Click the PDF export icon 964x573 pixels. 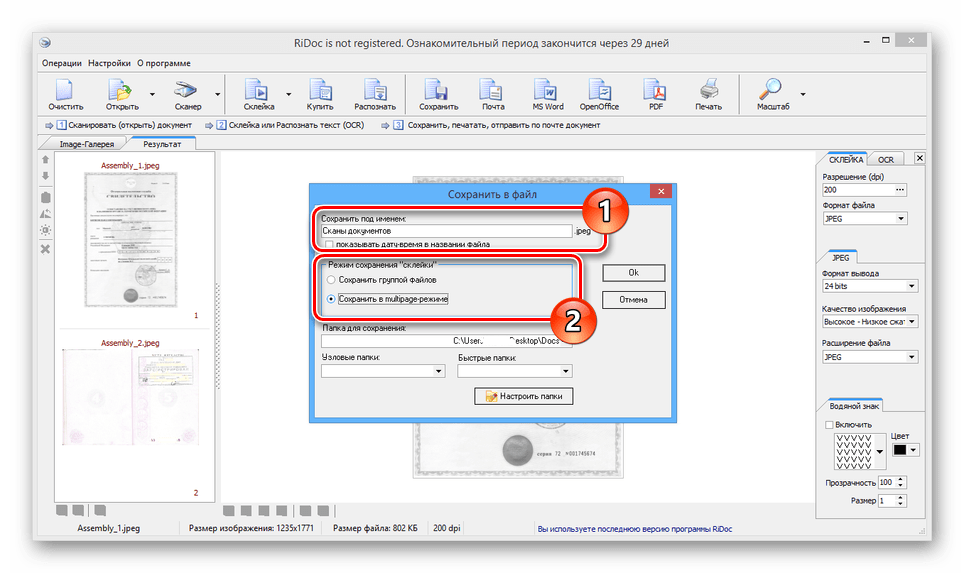[x=656, y=93]
